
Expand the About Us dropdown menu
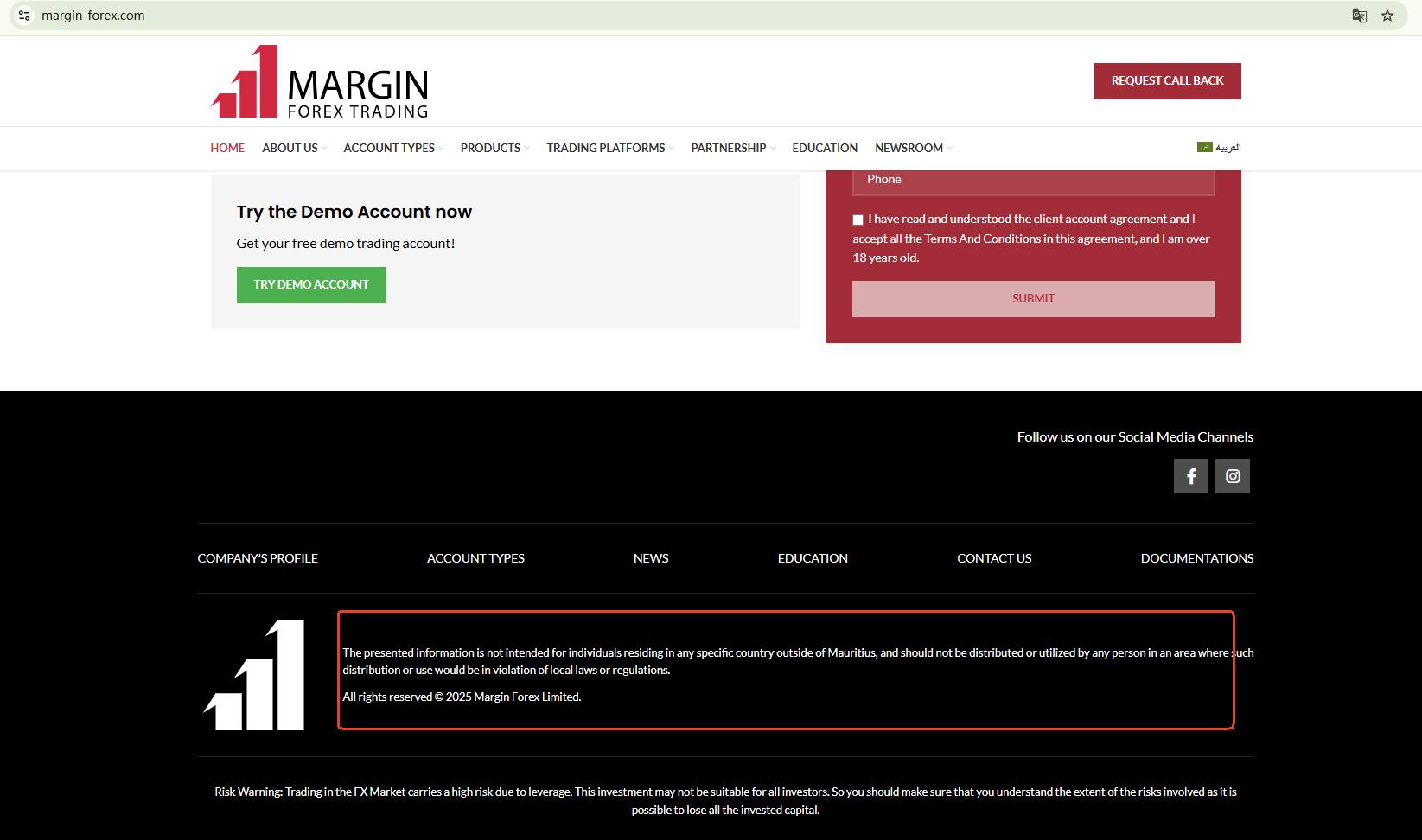[294, 148]
